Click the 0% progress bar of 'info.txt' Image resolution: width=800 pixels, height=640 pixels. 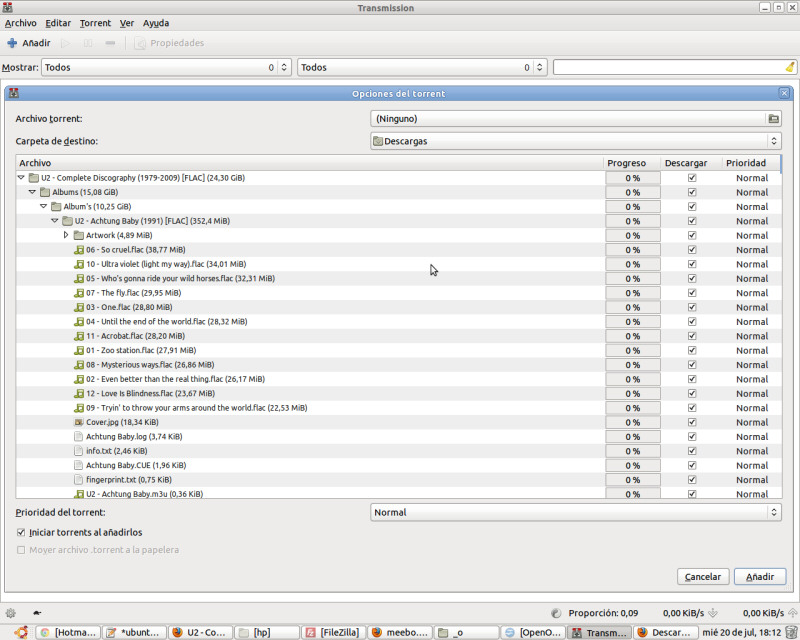[633, 451]
